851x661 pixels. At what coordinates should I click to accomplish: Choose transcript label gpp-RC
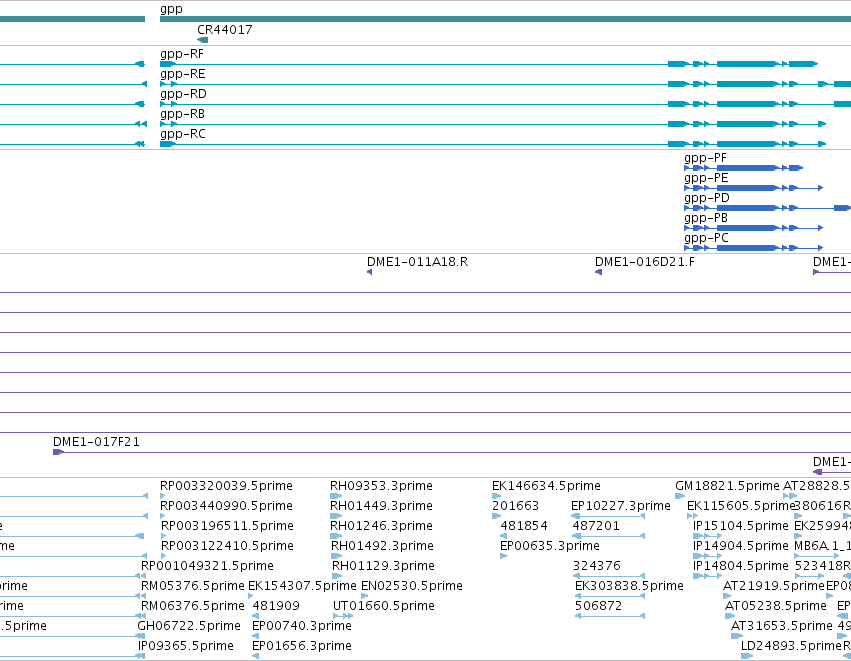[183, 134]
